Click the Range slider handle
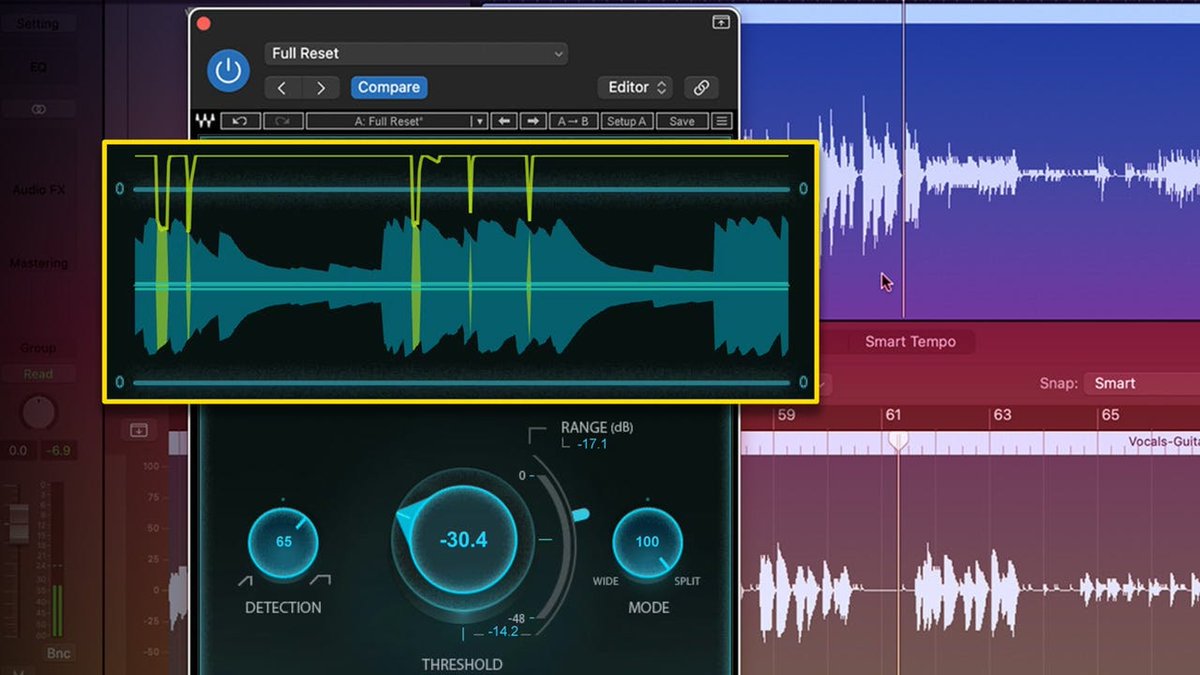 tap(579, 514)
